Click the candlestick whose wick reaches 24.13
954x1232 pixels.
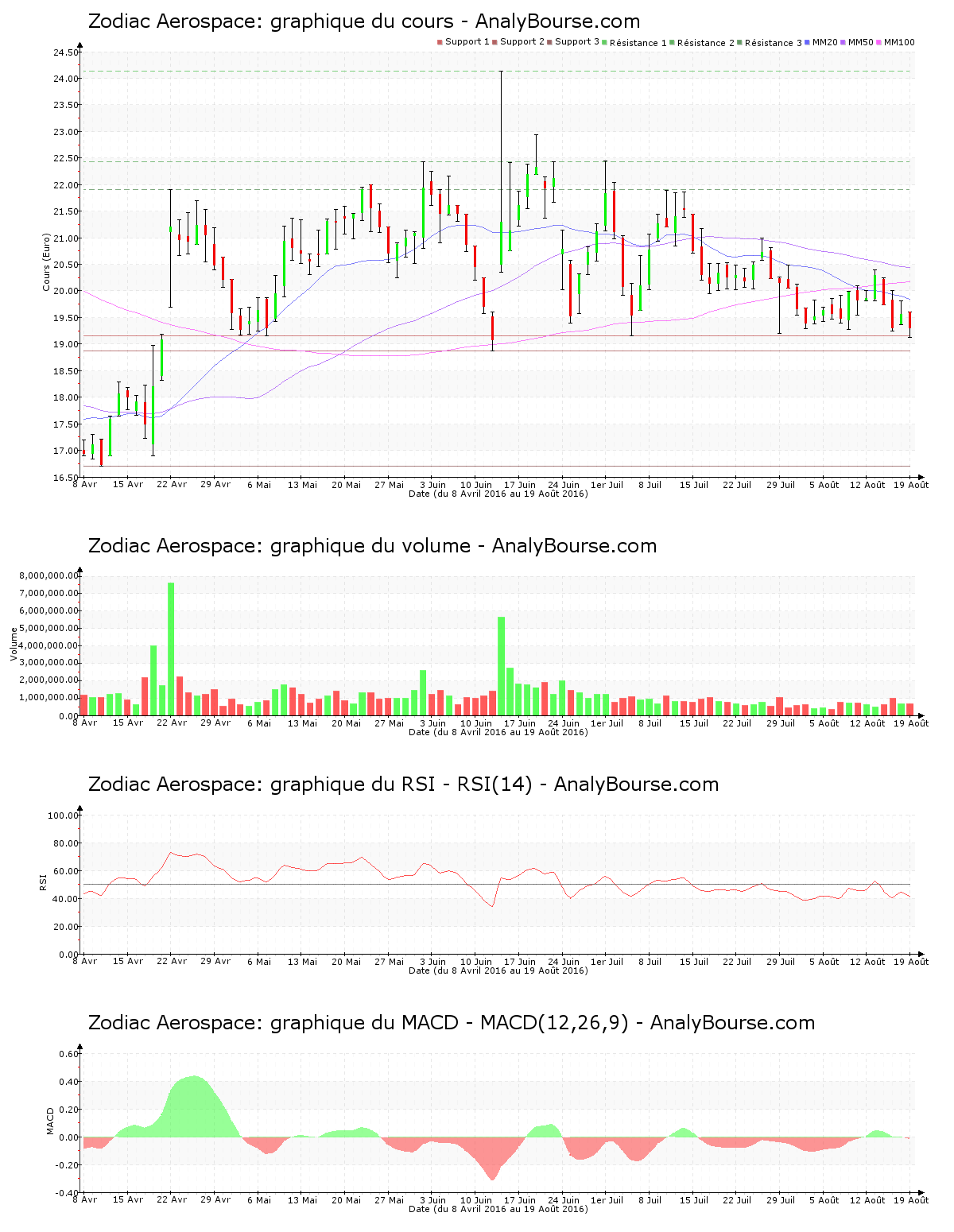tap(501, 171)
